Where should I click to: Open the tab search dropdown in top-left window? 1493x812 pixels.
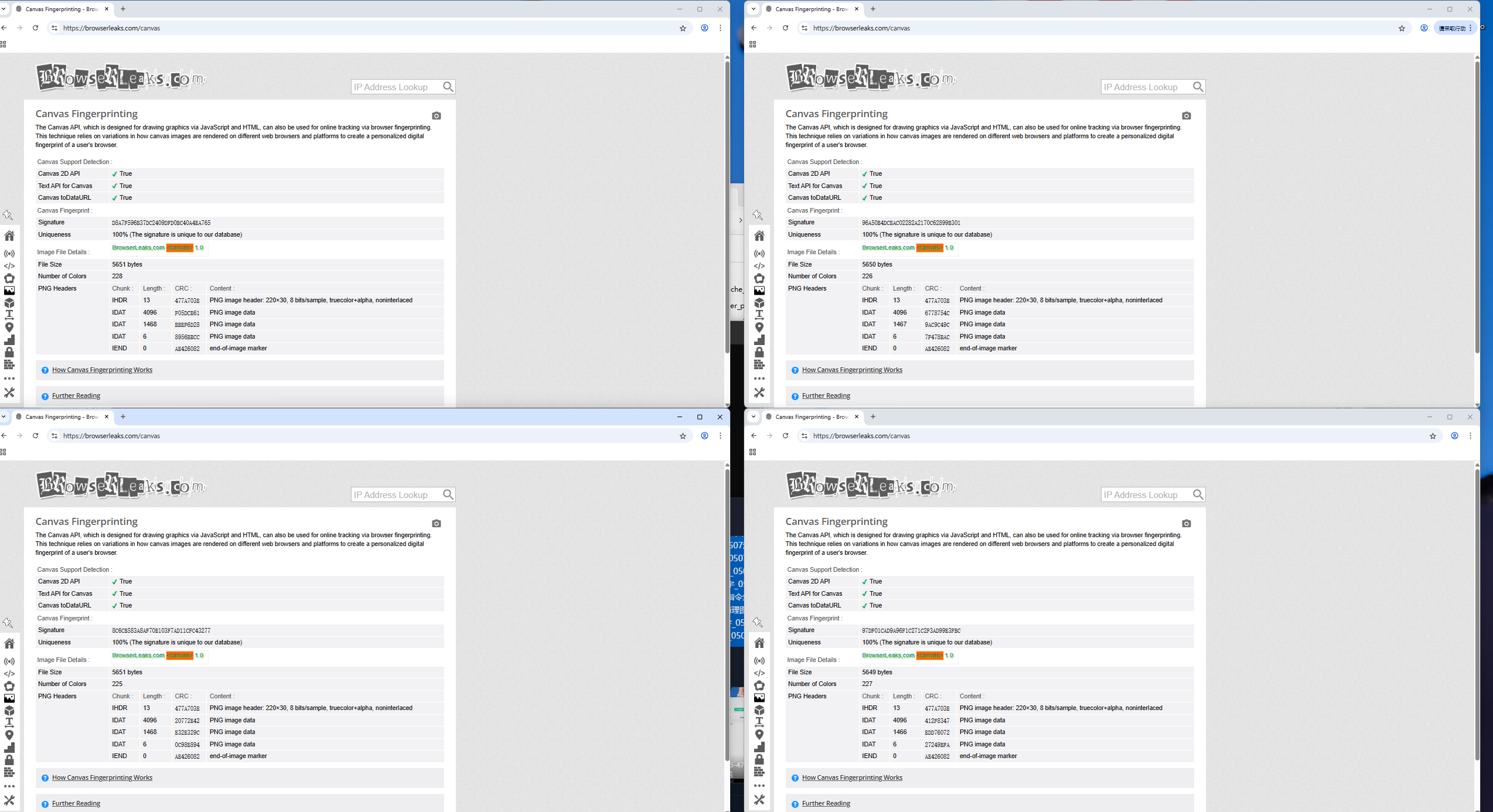click(x=4, y=9)
